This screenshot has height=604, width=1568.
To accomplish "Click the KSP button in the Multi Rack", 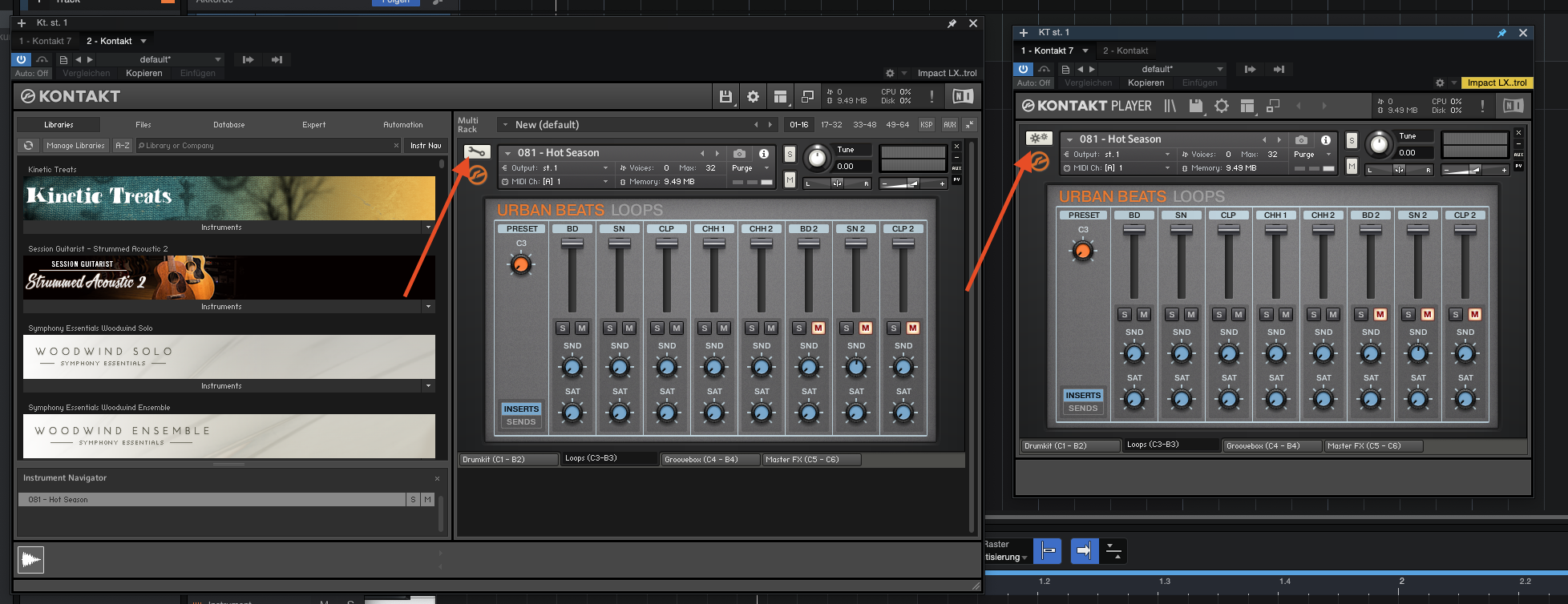I will click(x=927, y=125).
